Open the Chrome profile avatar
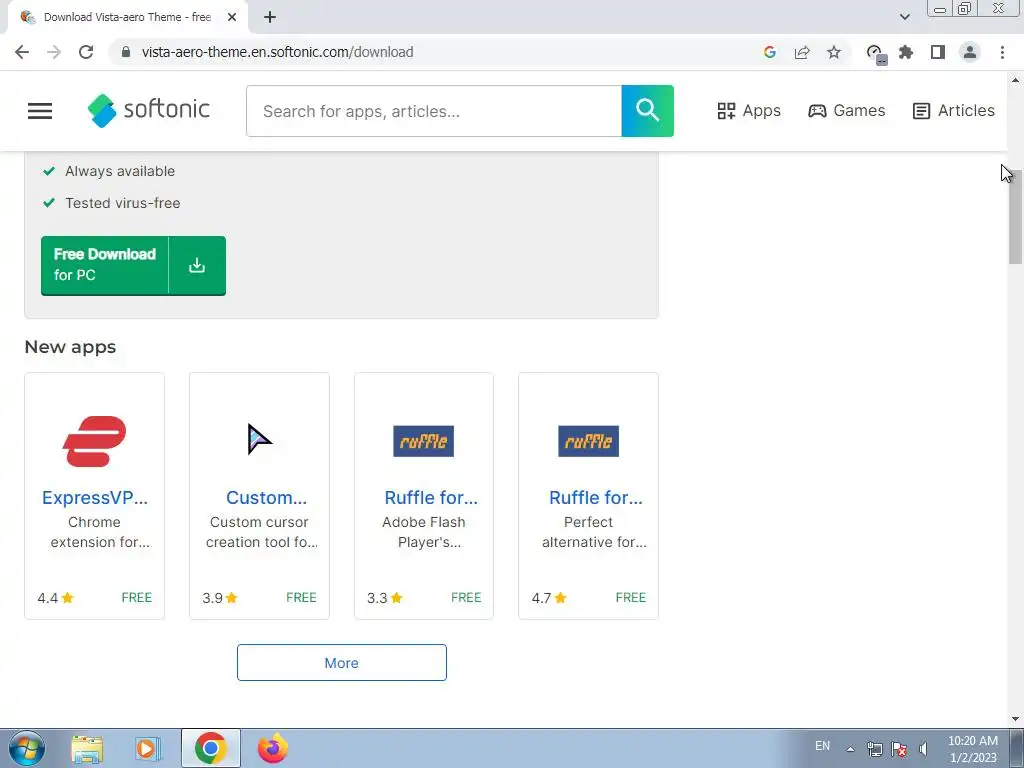 click(x=970, y=52)
